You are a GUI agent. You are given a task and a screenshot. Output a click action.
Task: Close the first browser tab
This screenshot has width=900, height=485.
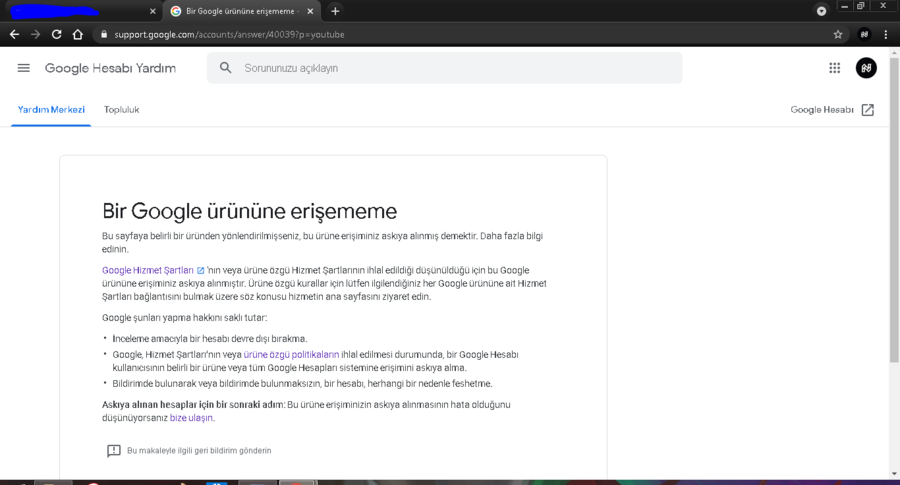tap(153, 11)
